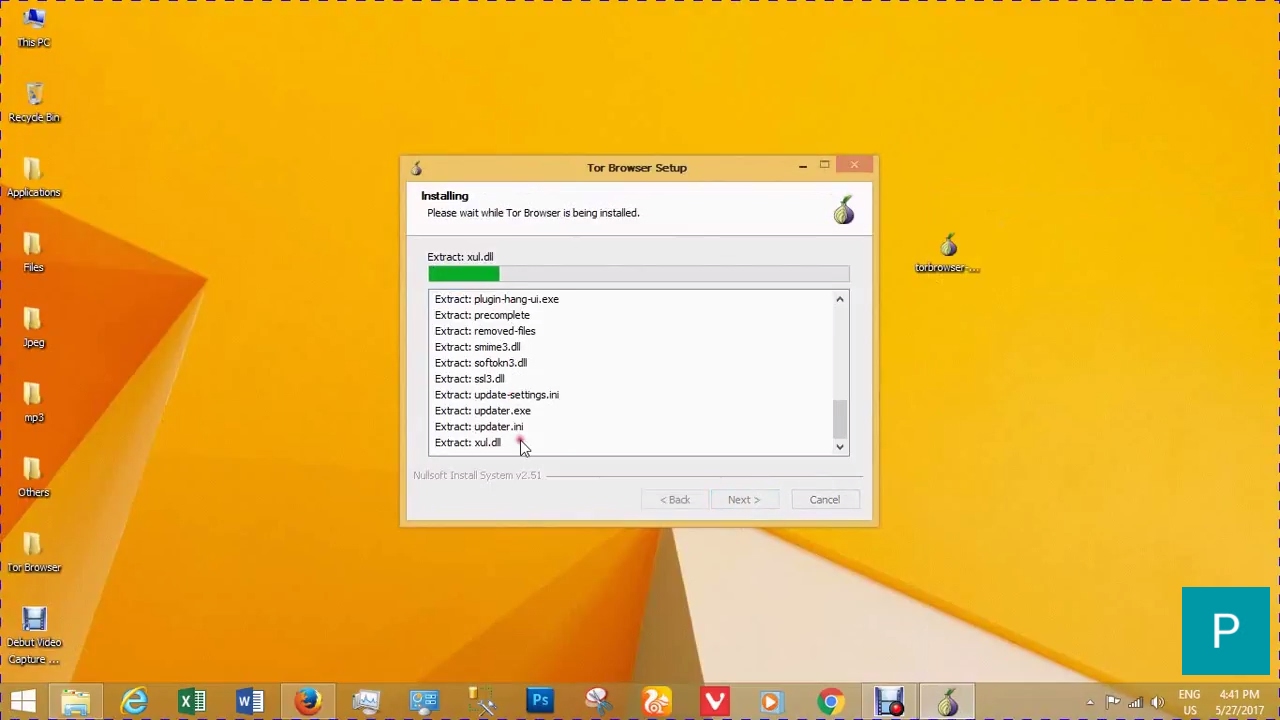The height and width of the screenshot is (720, 1280).
Task: Select 'Extract: removed-files' log line
Action: (485, 331)
